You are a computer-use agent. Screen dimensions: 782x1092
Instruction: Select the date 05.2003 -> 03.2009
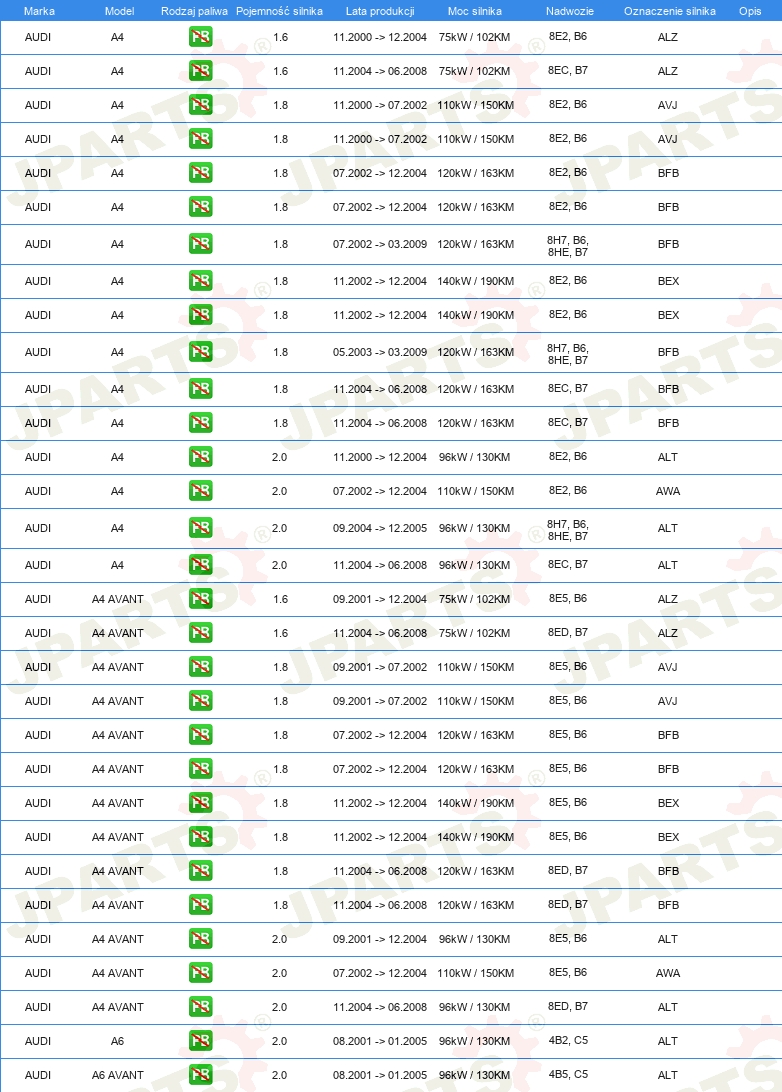[x=380, y=352]
